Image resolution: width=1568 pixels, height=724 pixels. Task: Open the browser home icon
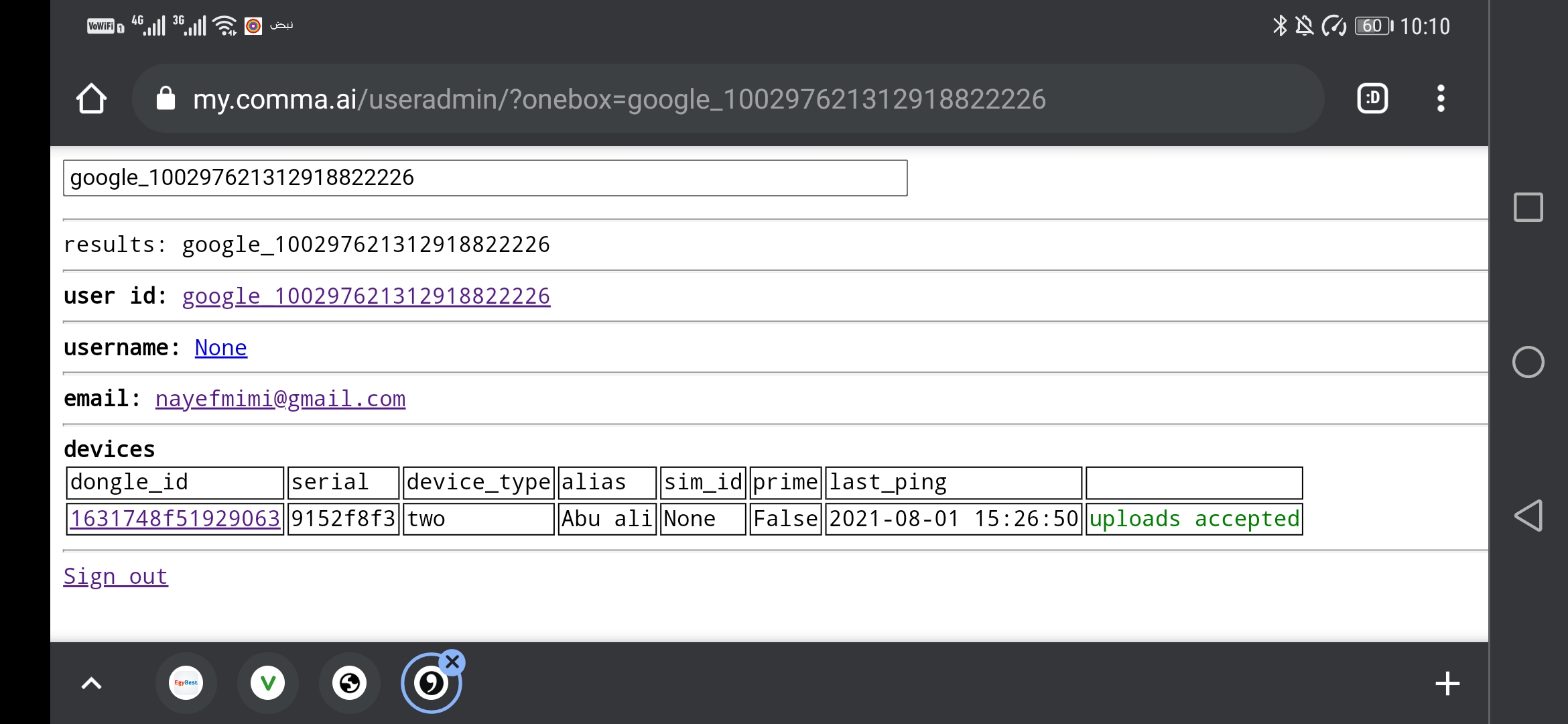[92, 99]
